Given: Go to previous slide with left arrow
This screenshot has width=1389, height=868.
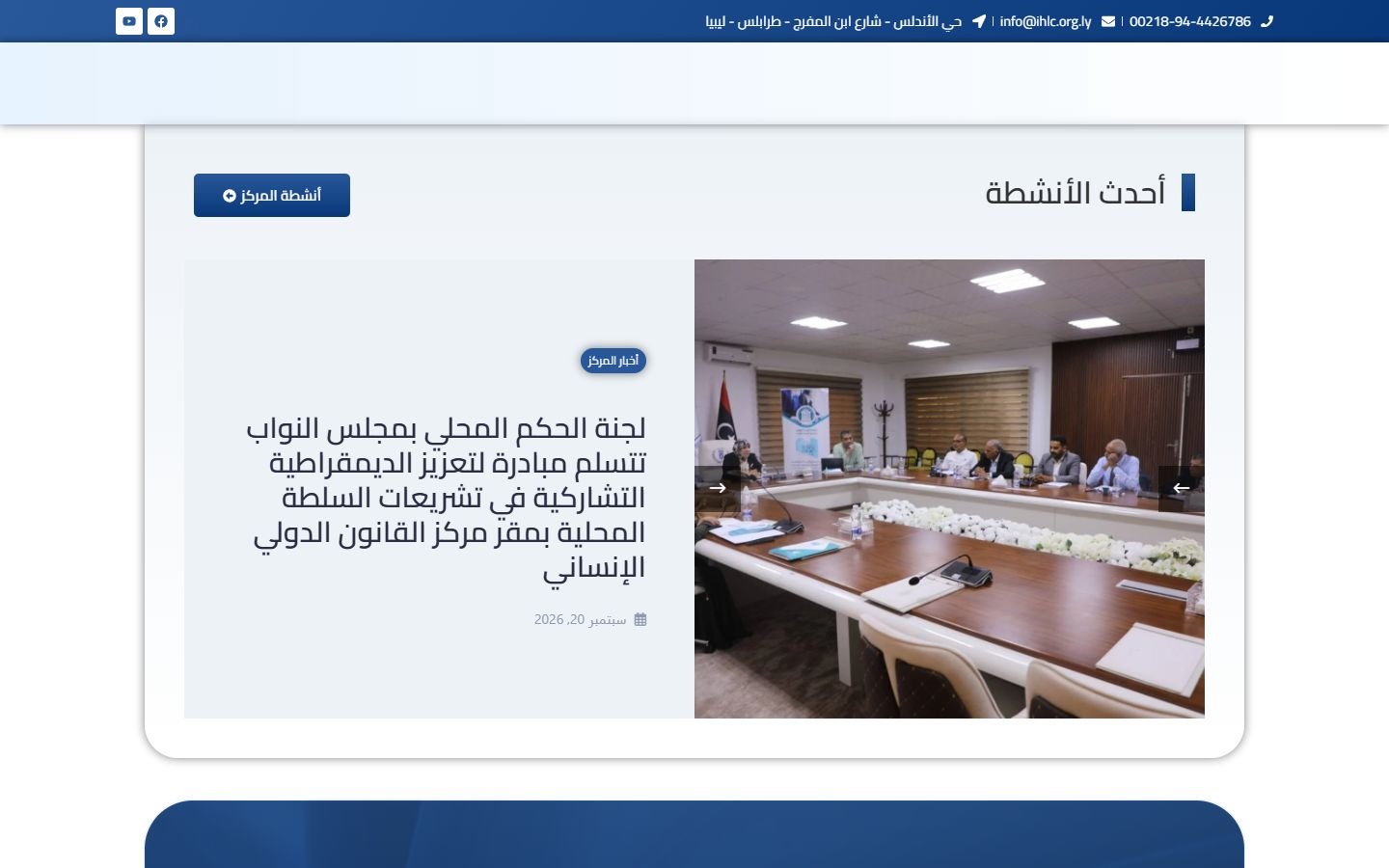Looking at the screenshot, I should click(1182, 488).
